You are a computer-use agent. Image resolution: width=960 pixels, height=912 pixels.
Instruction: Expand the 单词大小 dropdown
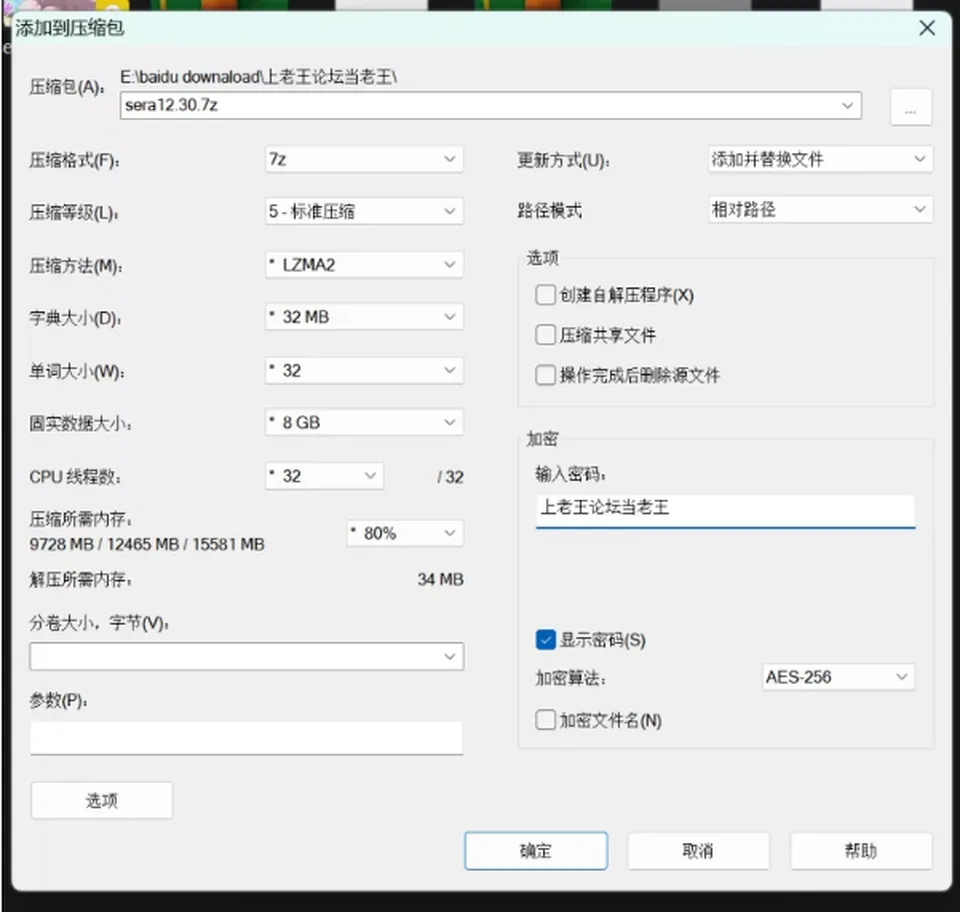coord(364,370)
